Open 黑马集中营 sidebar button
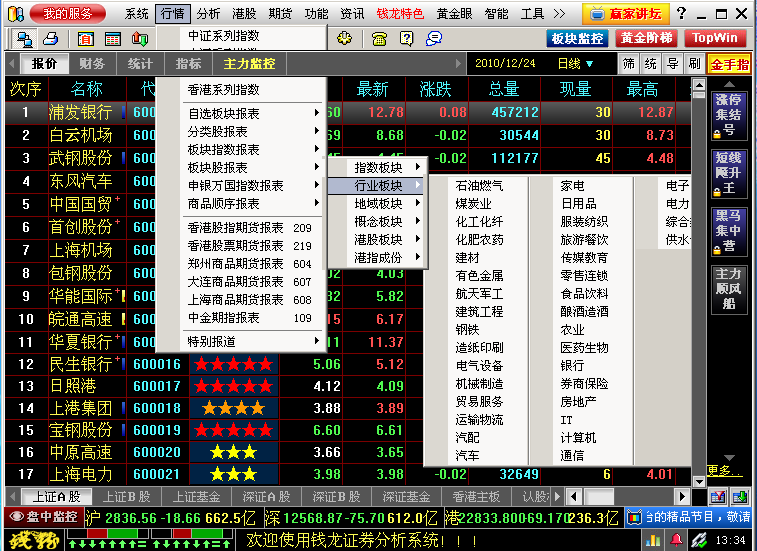This screenshot has height=551, width=757. click(729, 231)
